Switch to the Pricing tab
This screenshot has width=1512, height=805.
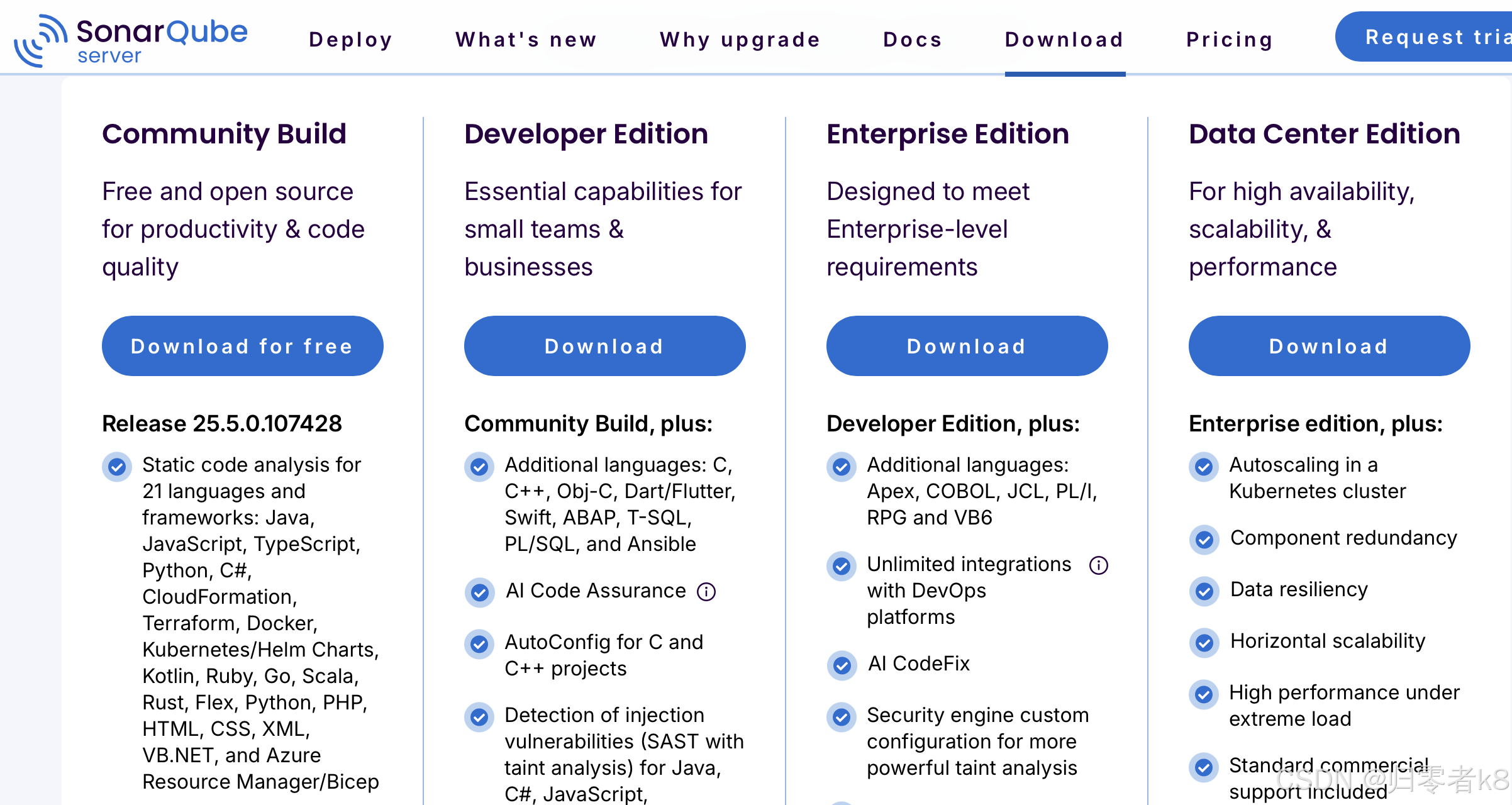click(x=1228, y=39)
